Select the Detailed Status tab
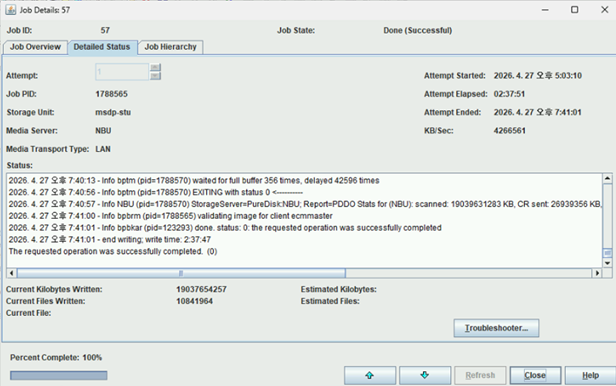616x386 pixels. pos(102,47)
